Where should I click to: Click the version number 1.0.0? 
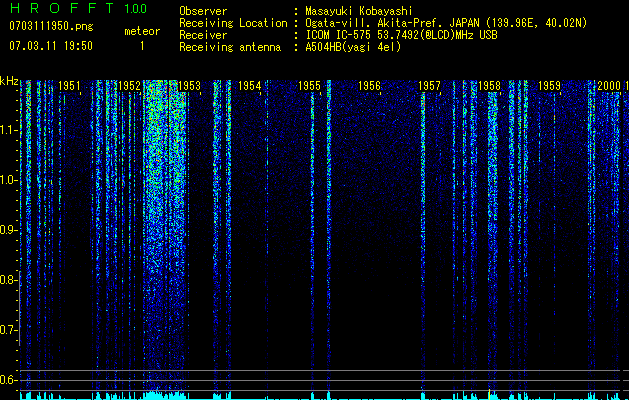point(136,8)
